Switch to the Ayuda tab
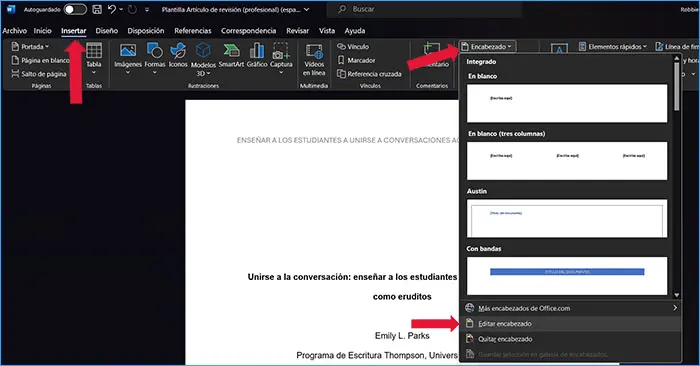Image resolution: width=700 pixels, height=366 pixels. coord(355,31)
